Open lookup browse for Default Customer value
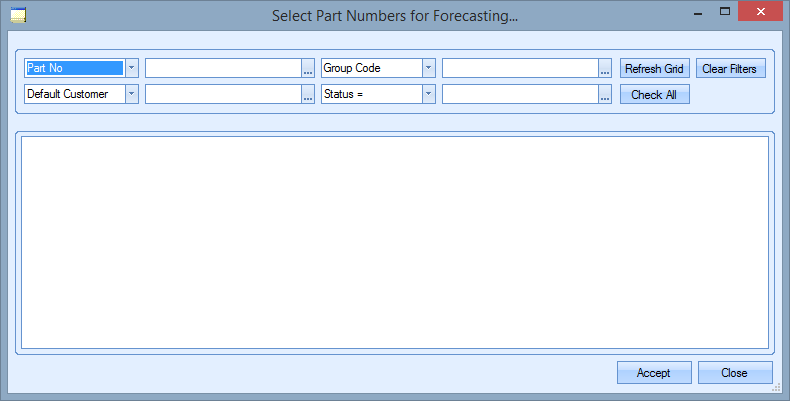Screen dimensions: 790x401 [x=308, y=95]
